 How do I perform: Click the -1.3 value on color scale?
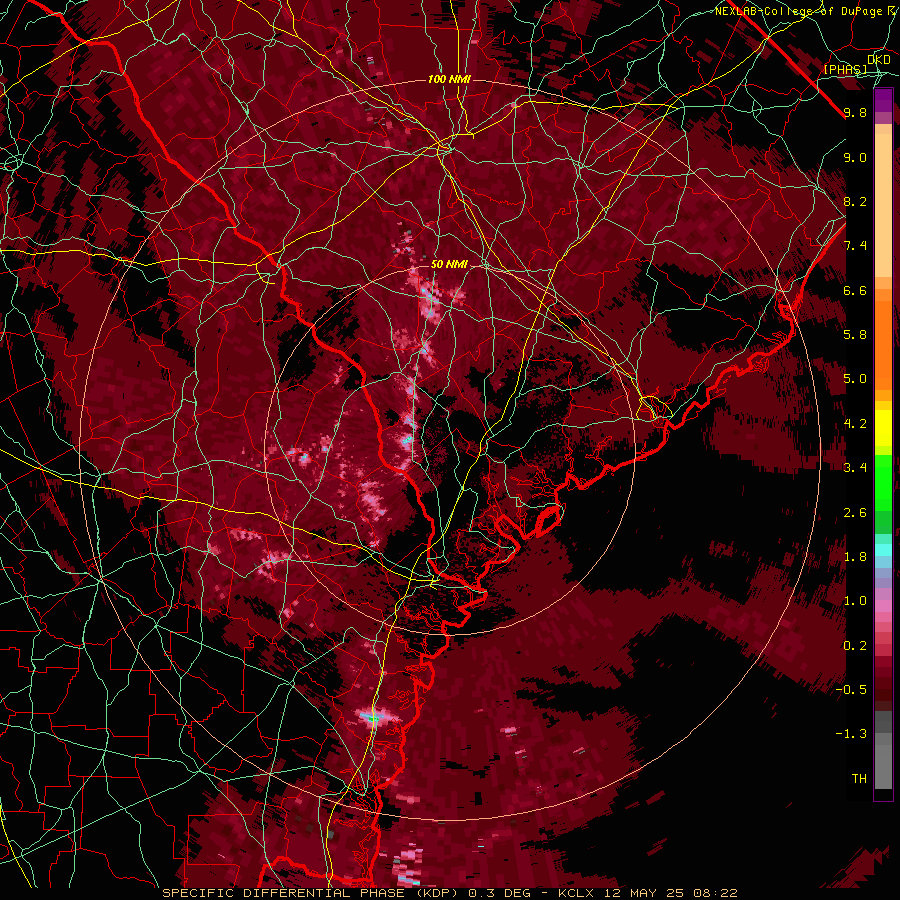(851, 734)
